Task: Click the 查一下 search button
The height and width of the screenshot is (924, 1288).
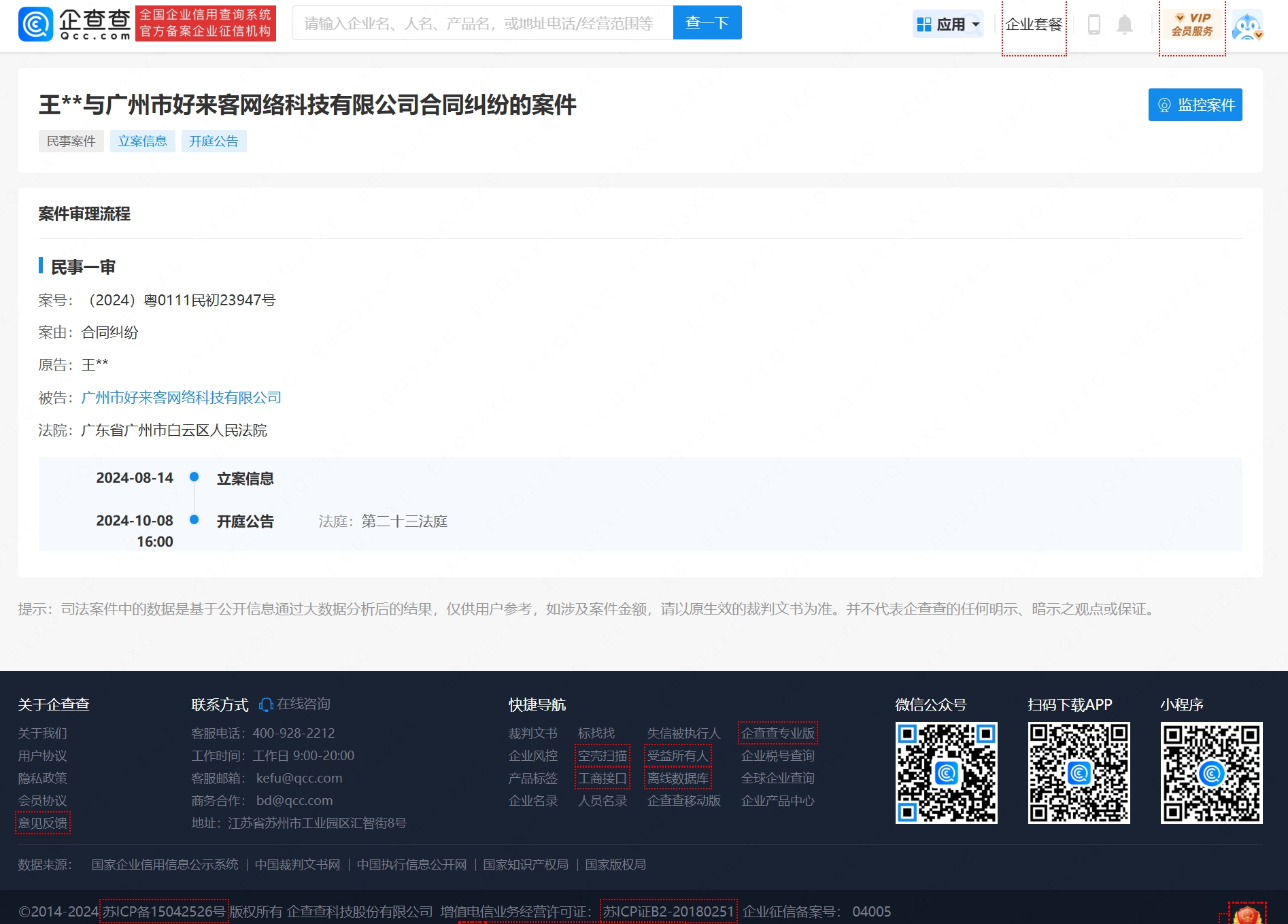Action: pos(707,23)
